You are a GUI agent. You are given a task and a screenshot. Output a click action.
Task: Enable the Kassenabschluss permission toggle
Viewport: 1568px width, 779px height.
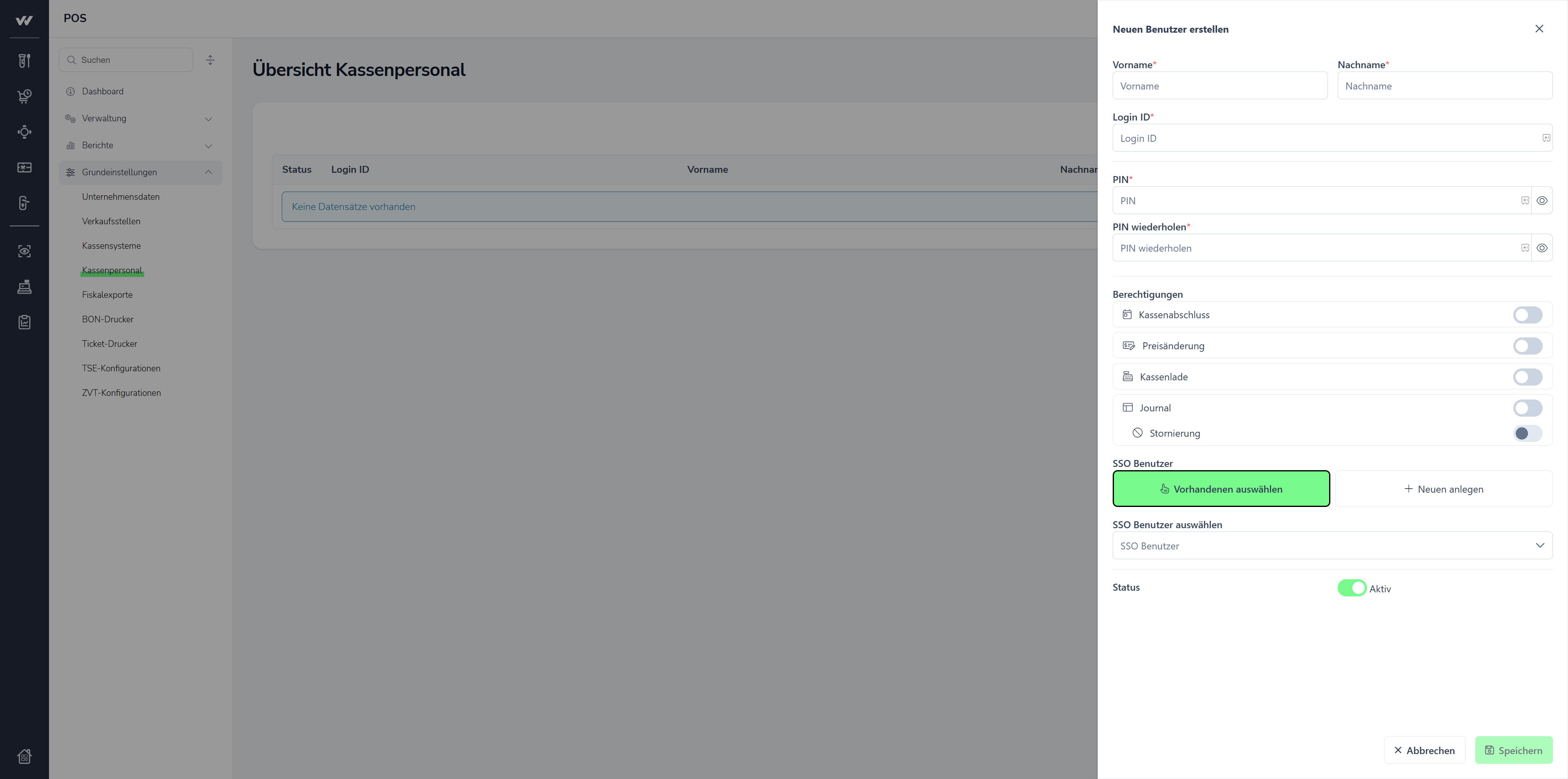[x=1527, y=315]
